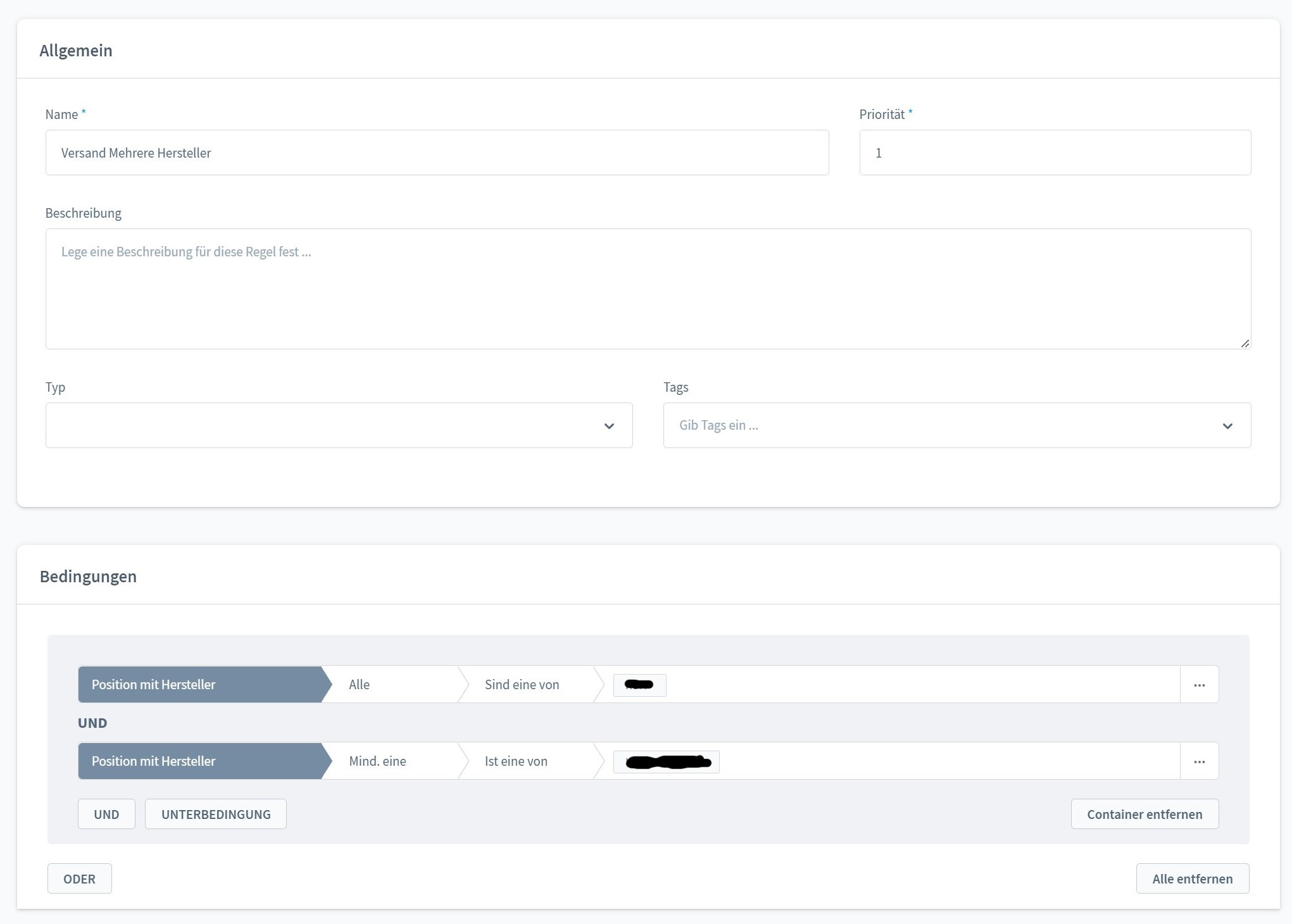This screenshot has height=924, width=1292.
Task: Click into the Beschreibung textarea
Action: (x=648, y=289)
